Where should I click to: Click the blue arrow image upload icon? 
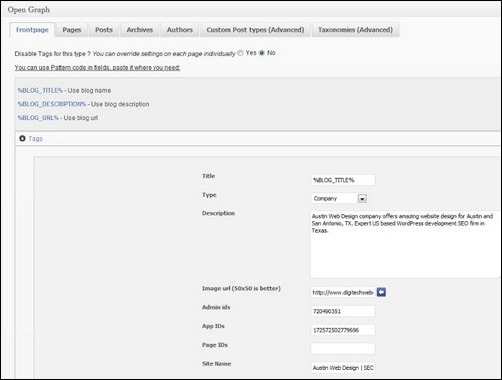[x=381, y=292]
